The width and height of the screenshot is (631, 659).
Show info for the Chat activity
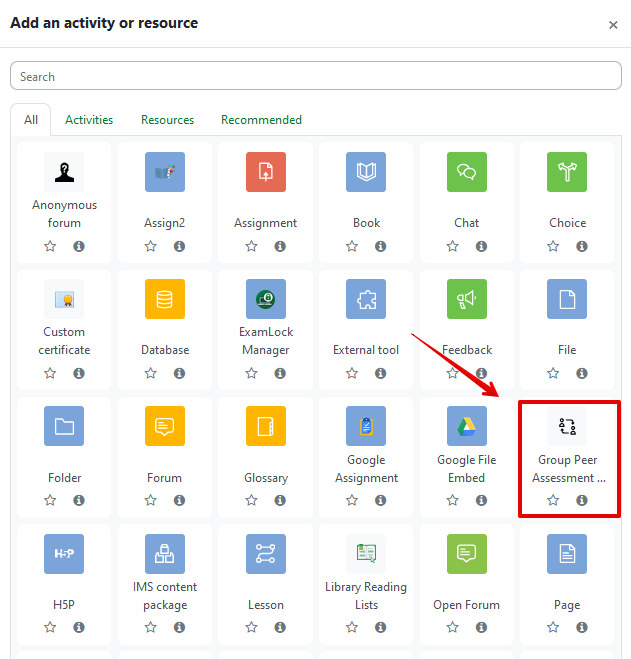coord(481,246)
